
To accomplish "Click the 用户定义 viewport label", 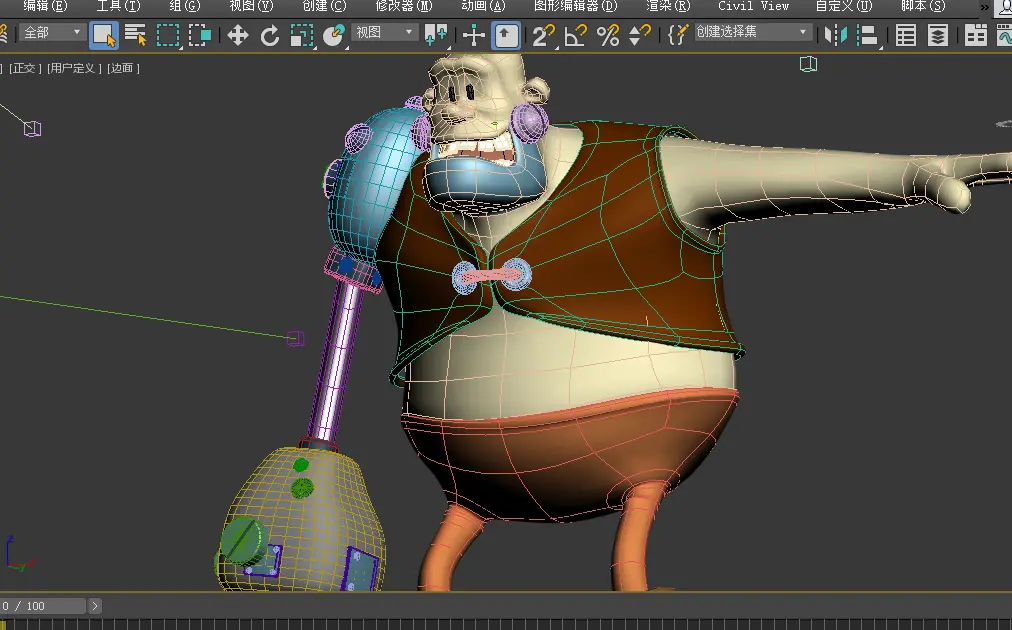I will tap(74, 68).
